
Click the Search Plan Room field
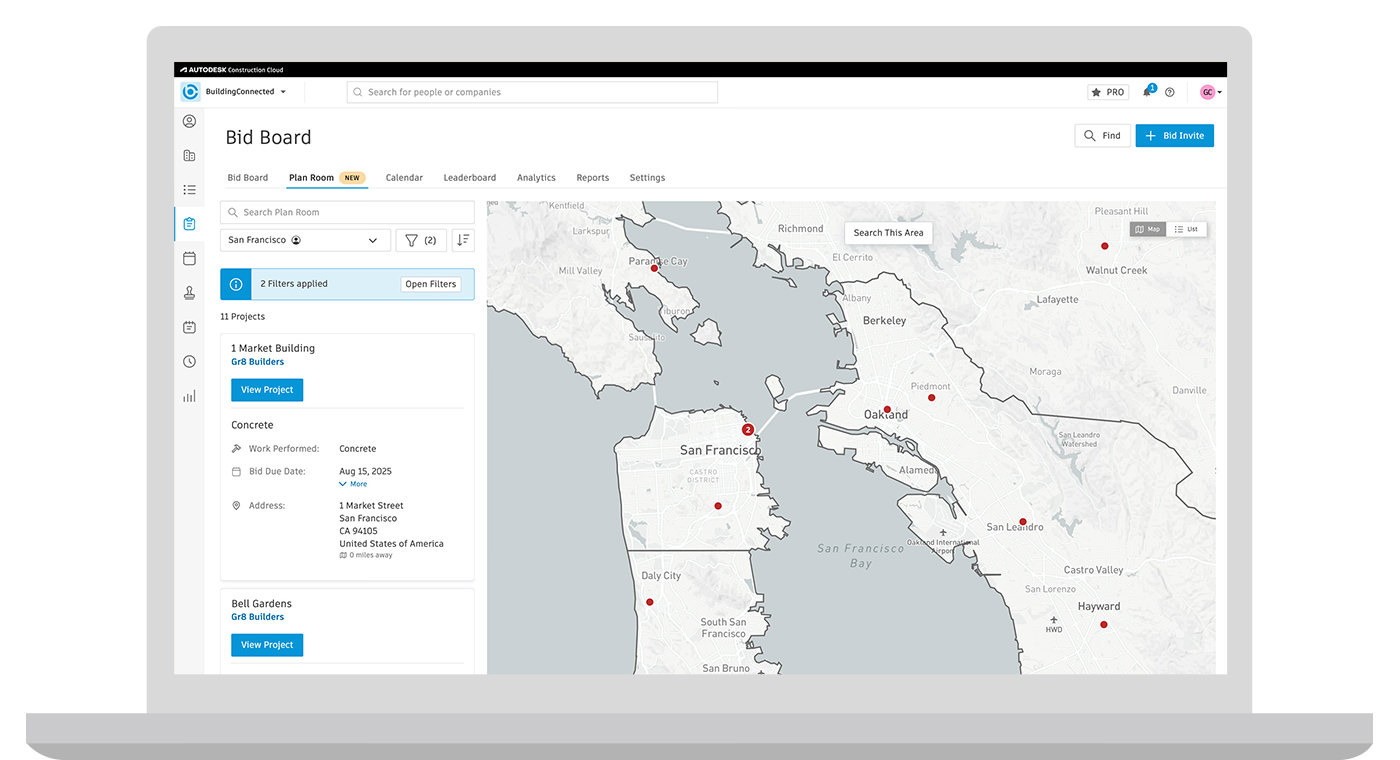(347, 212)
